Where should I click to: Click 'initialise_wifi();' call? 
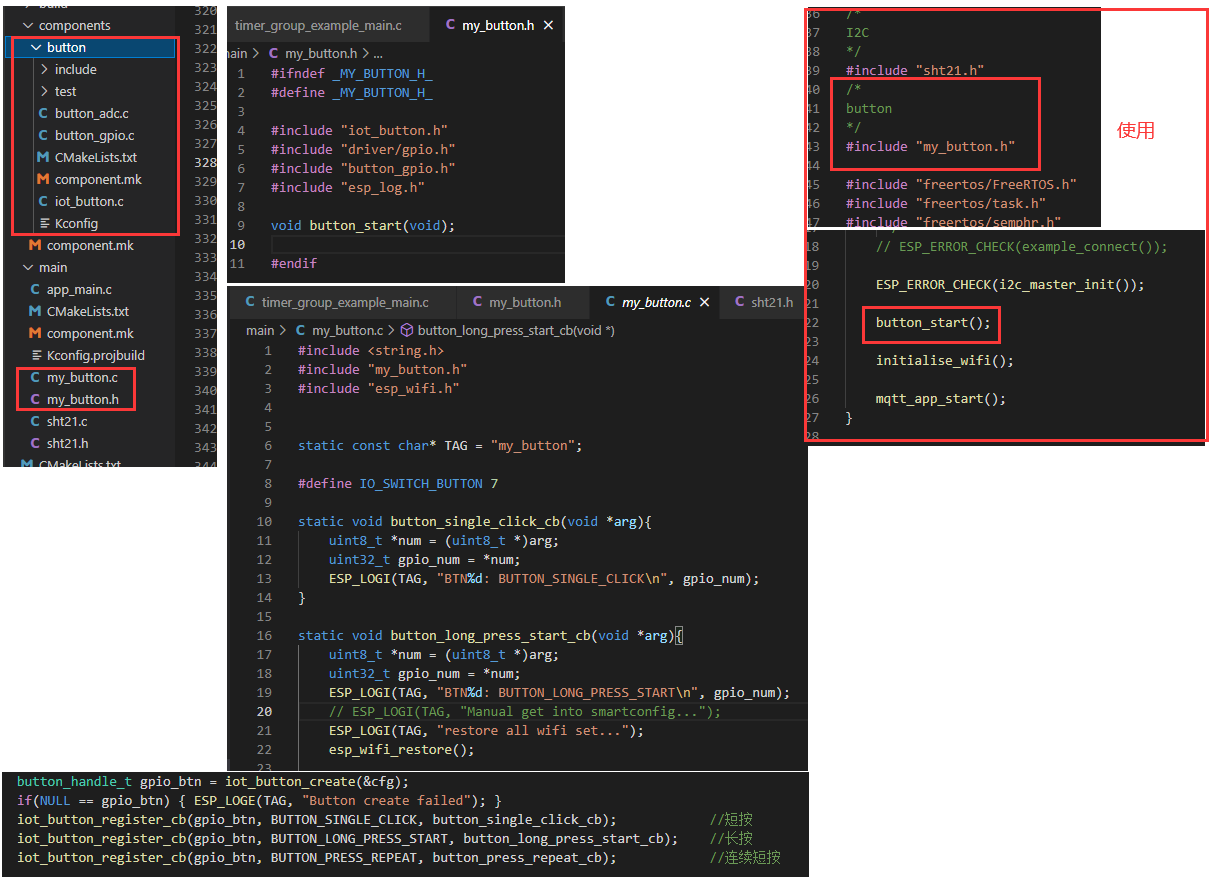click(x=945, y=360)
